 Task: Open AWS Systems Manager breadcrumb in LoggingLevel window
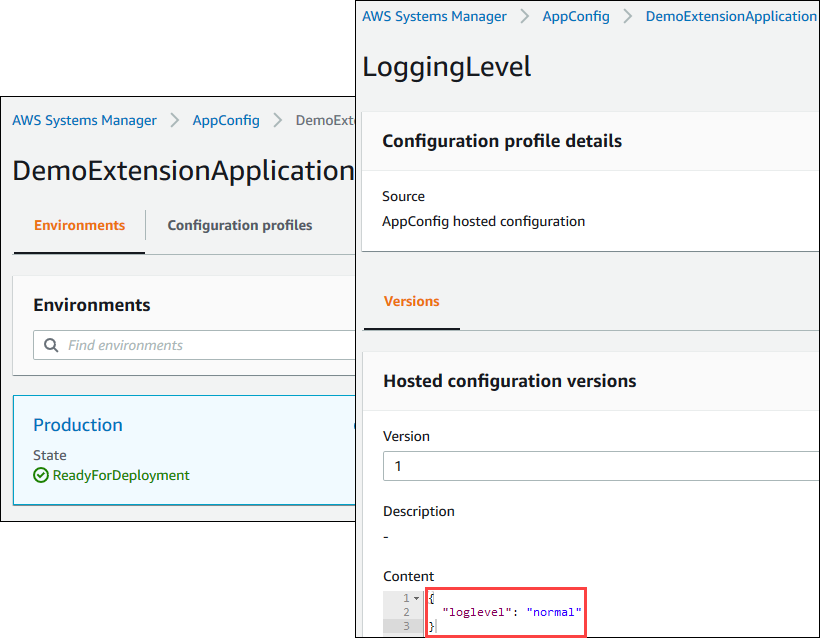point(434,16)
